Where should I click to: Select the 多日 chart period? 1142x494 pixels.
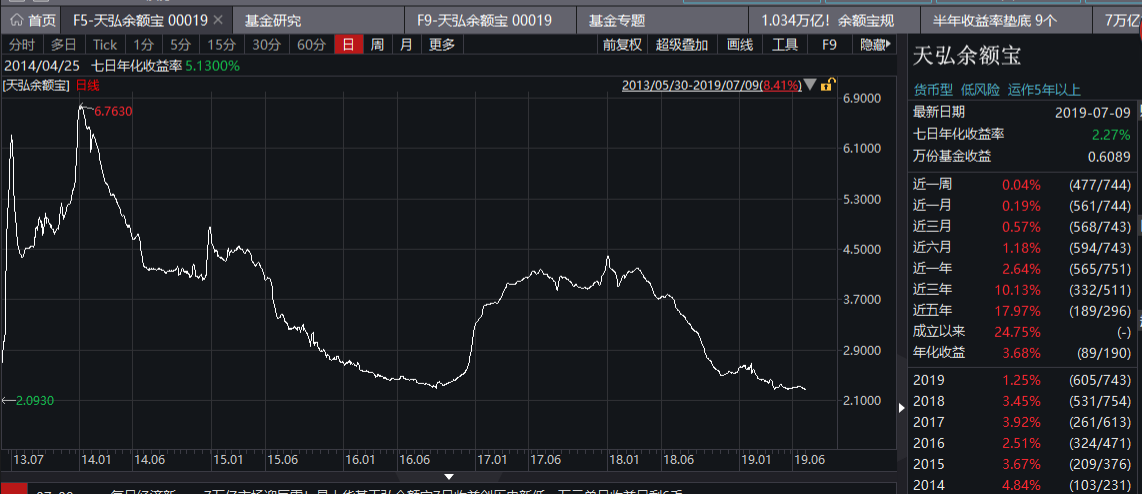pyautogui.click(x=63, y=44)
